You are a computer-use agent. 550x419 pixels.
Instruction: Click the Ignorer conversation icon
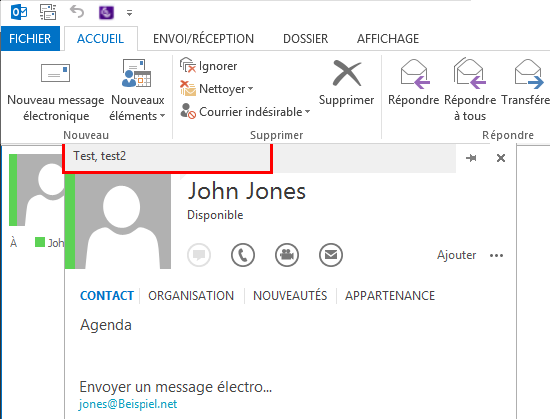(188, 66)
